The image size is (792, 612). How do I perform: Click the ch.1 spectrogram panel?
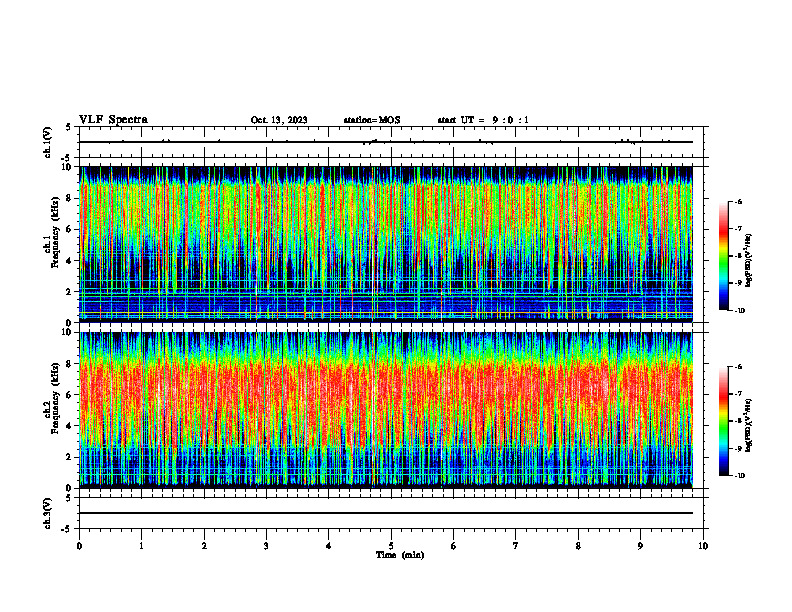tap(386, 244)
